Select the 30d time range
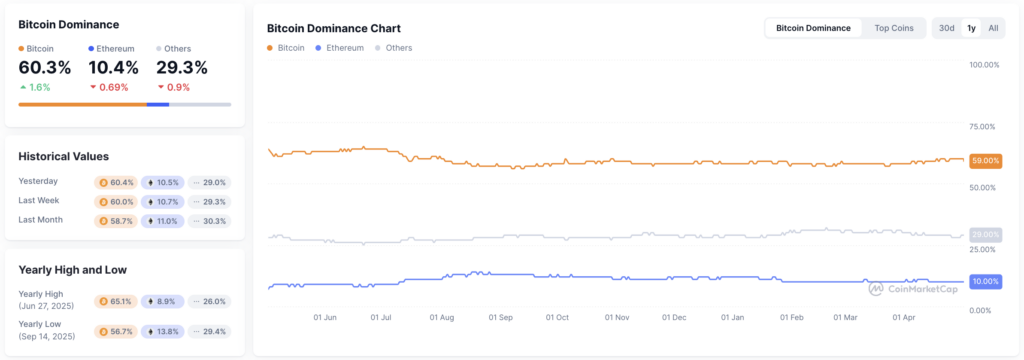The height and width of the screenshot is (360, 1024). click(x=946, y=28)
